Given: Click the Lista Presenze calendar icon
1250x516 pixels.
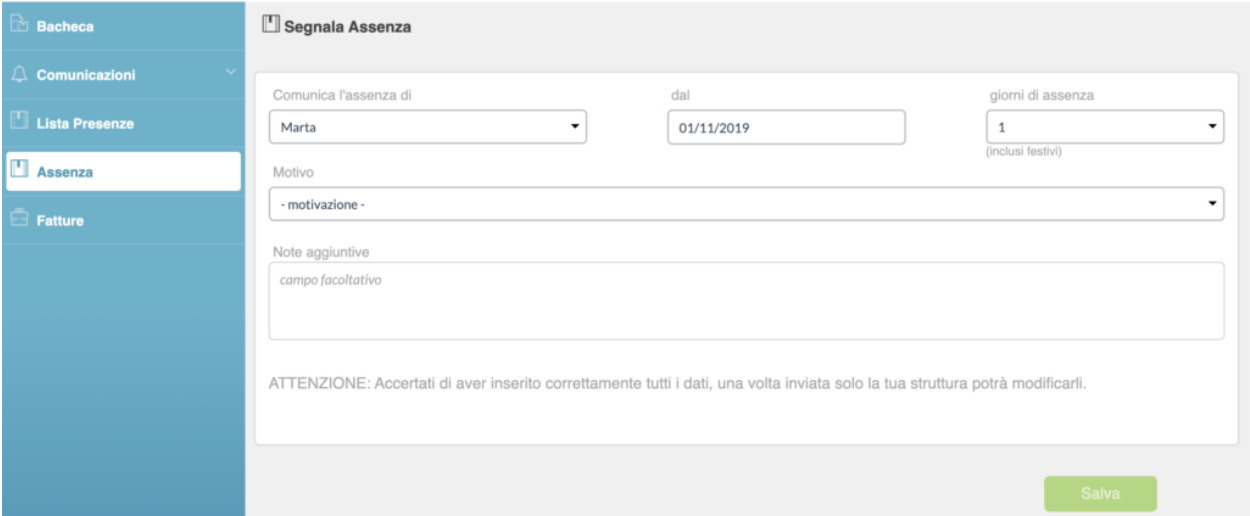Looking at the screenshot, I should click(x=17, y=123).
